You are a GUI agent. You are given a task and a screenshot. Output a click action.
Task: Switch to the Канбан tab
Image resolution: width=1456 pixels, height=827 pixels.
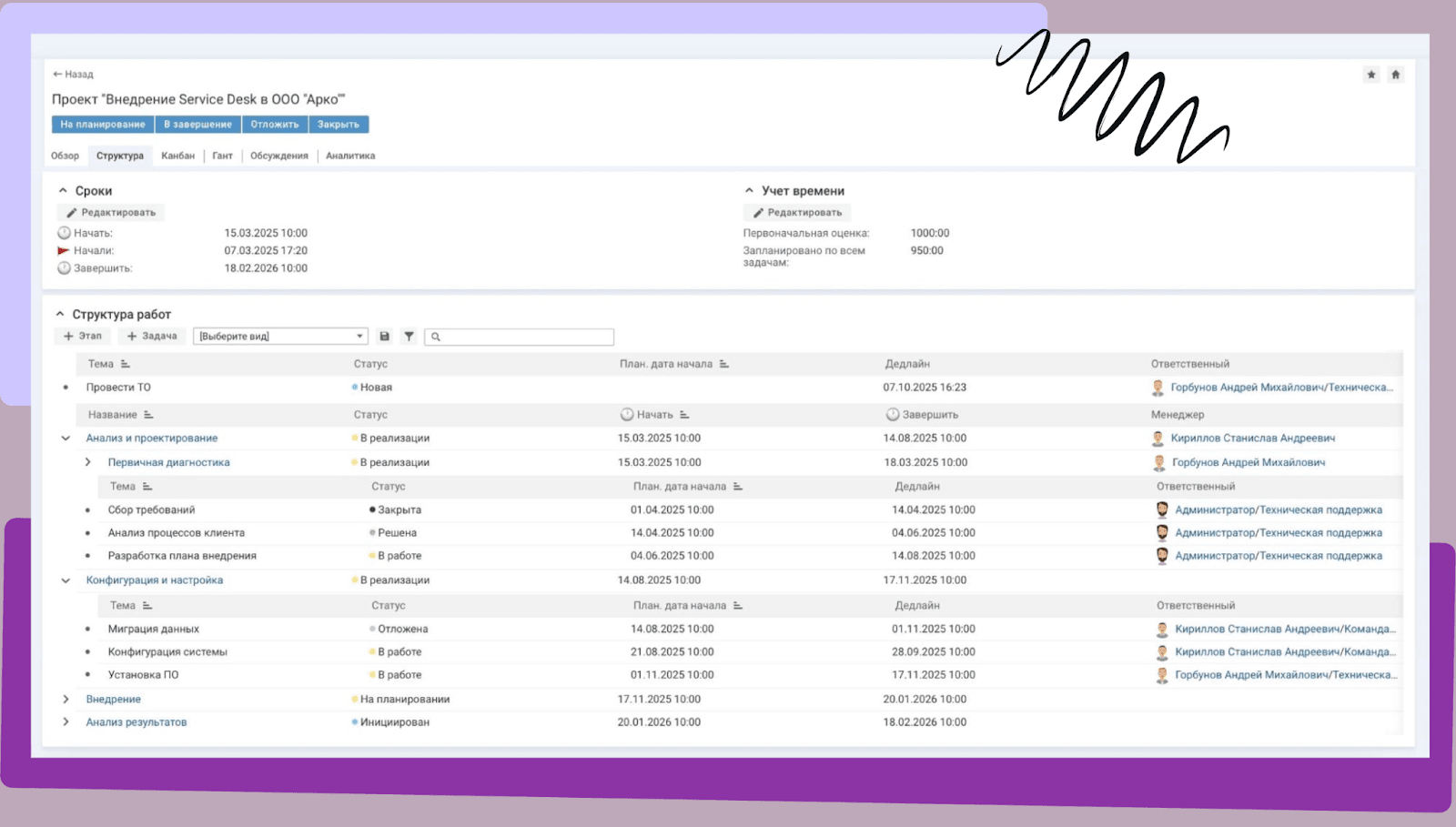click(x=177, y=156)
